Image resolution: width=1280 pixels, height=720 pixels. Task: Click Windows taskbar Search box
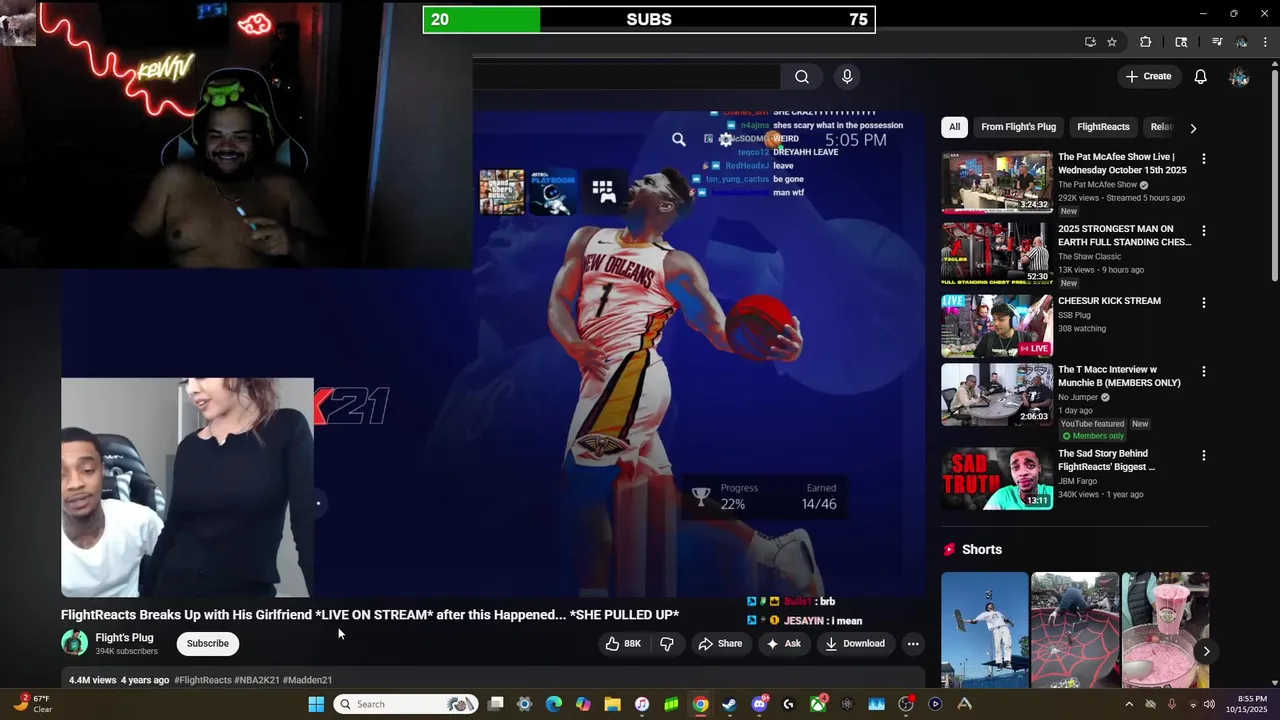coord(405,704)
